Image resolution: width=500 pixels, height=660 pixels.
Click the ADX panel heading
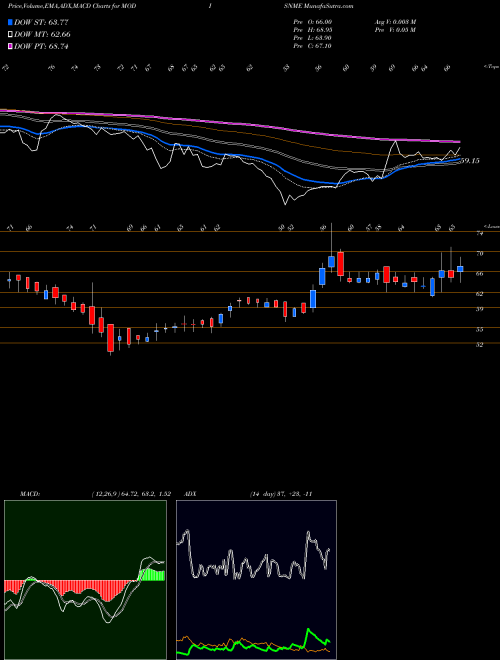coord(190,494)
